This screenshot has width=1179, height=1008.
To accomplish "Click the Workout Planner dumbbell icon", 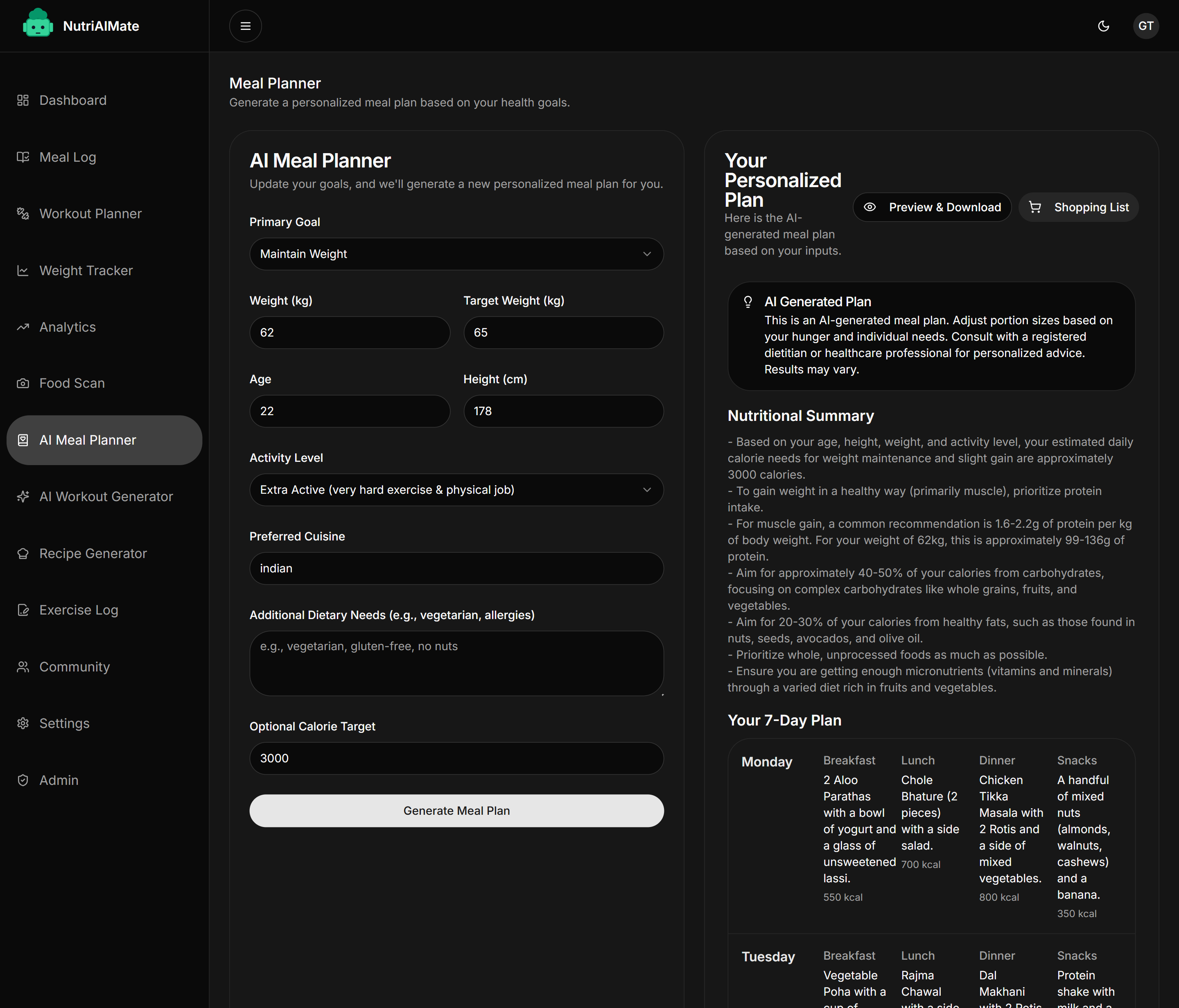I will 23,213.
